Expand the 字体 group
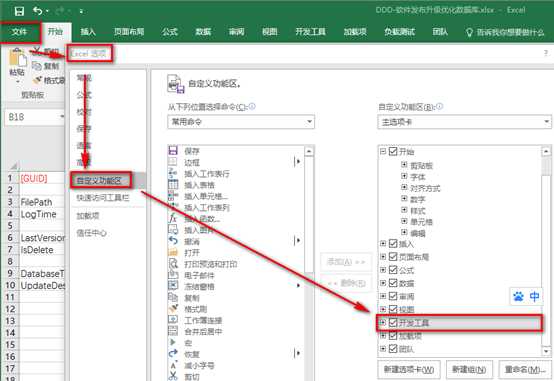 404,176
